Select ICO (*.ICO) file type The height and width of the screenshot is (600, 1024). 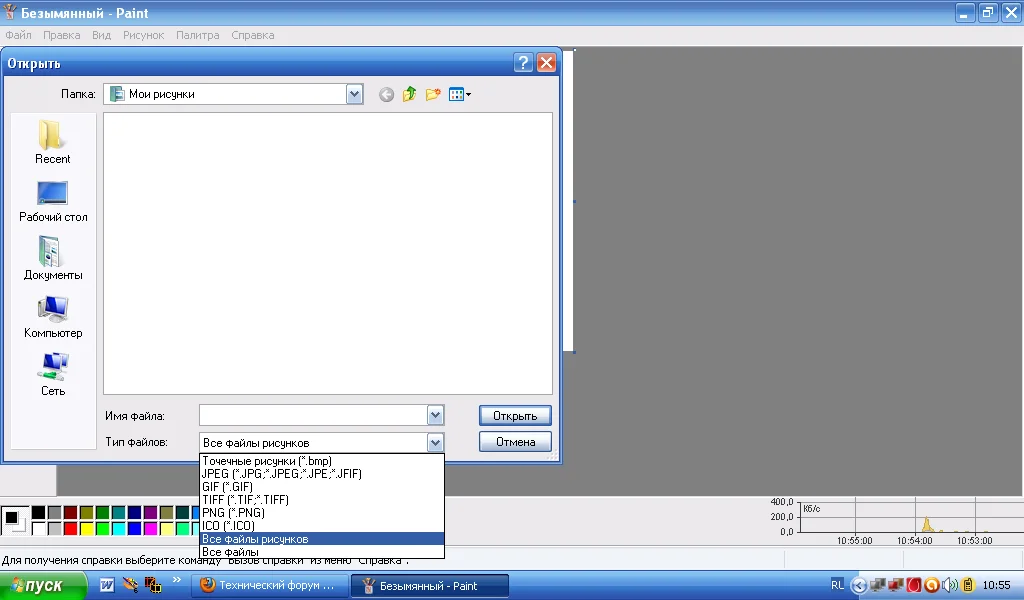click(321, 526)
